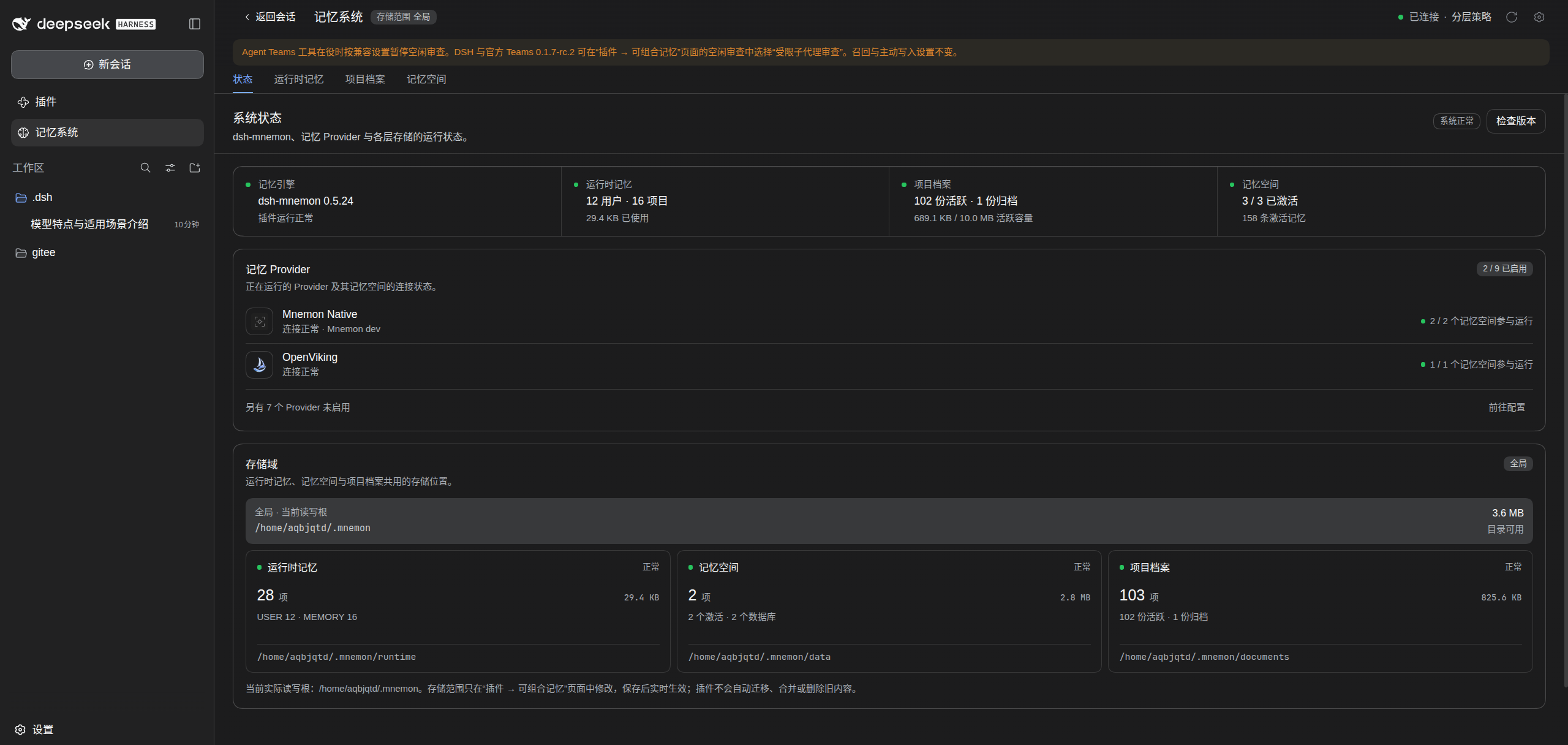The image size is (1568, 745).
Task: Open the 记忆空间 2 项 storage card
Action: click(889, 611)
